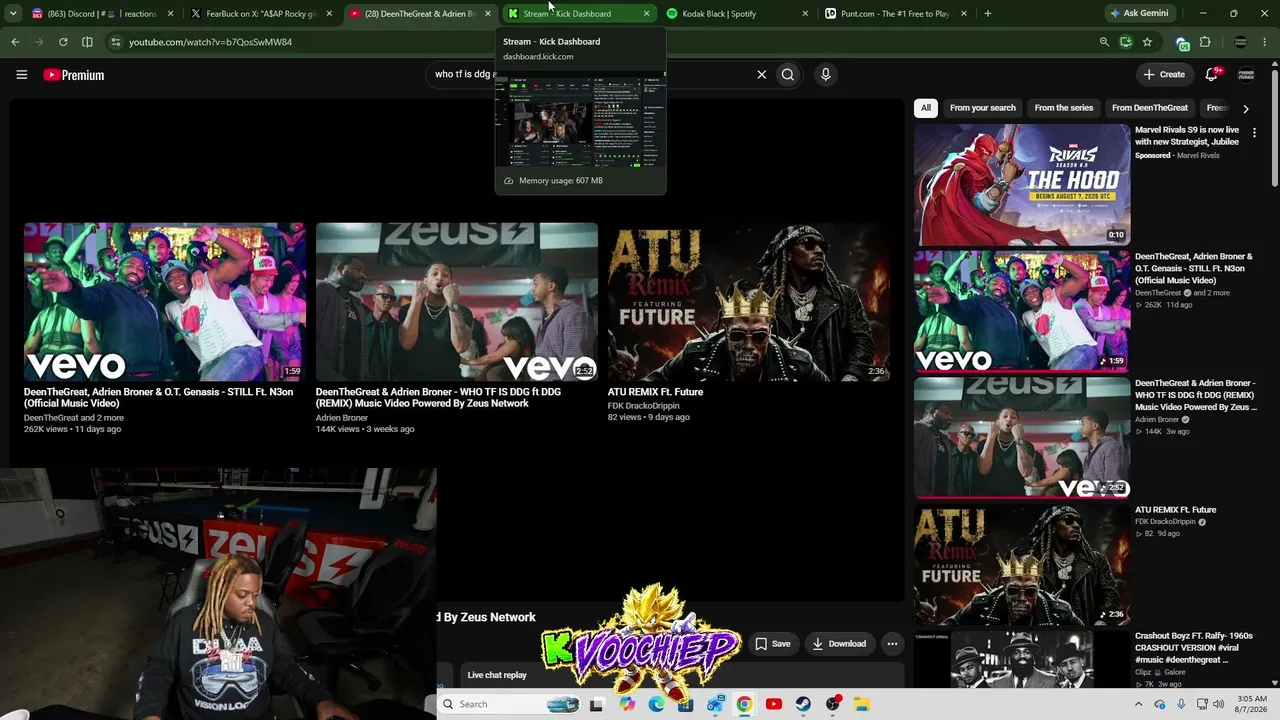Open Copilot from the taskbar
Viewport: 1280px width, 720px height.
tap(627, 704)
